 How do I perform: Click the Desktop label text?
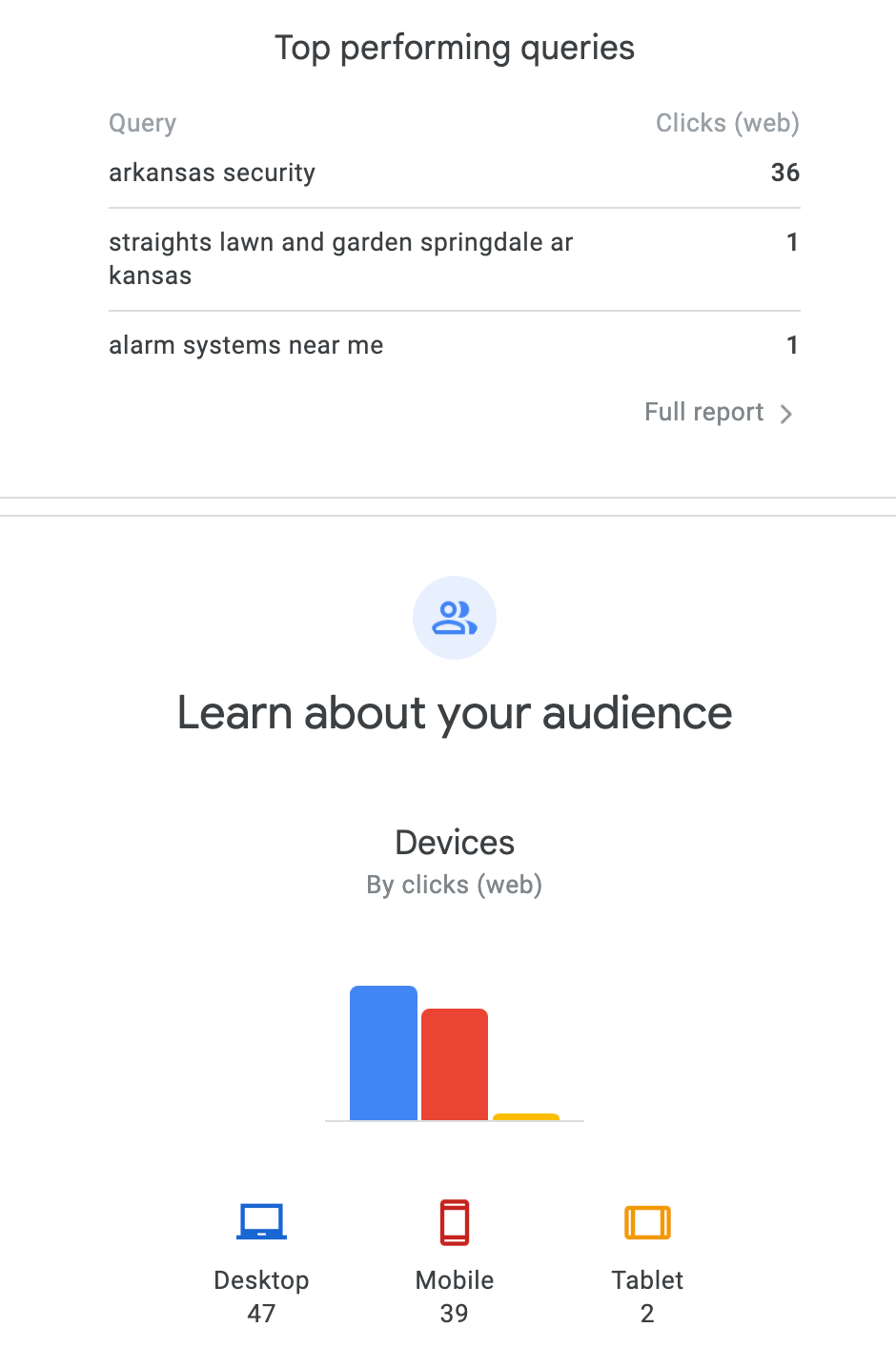[x=261, y=1280]
